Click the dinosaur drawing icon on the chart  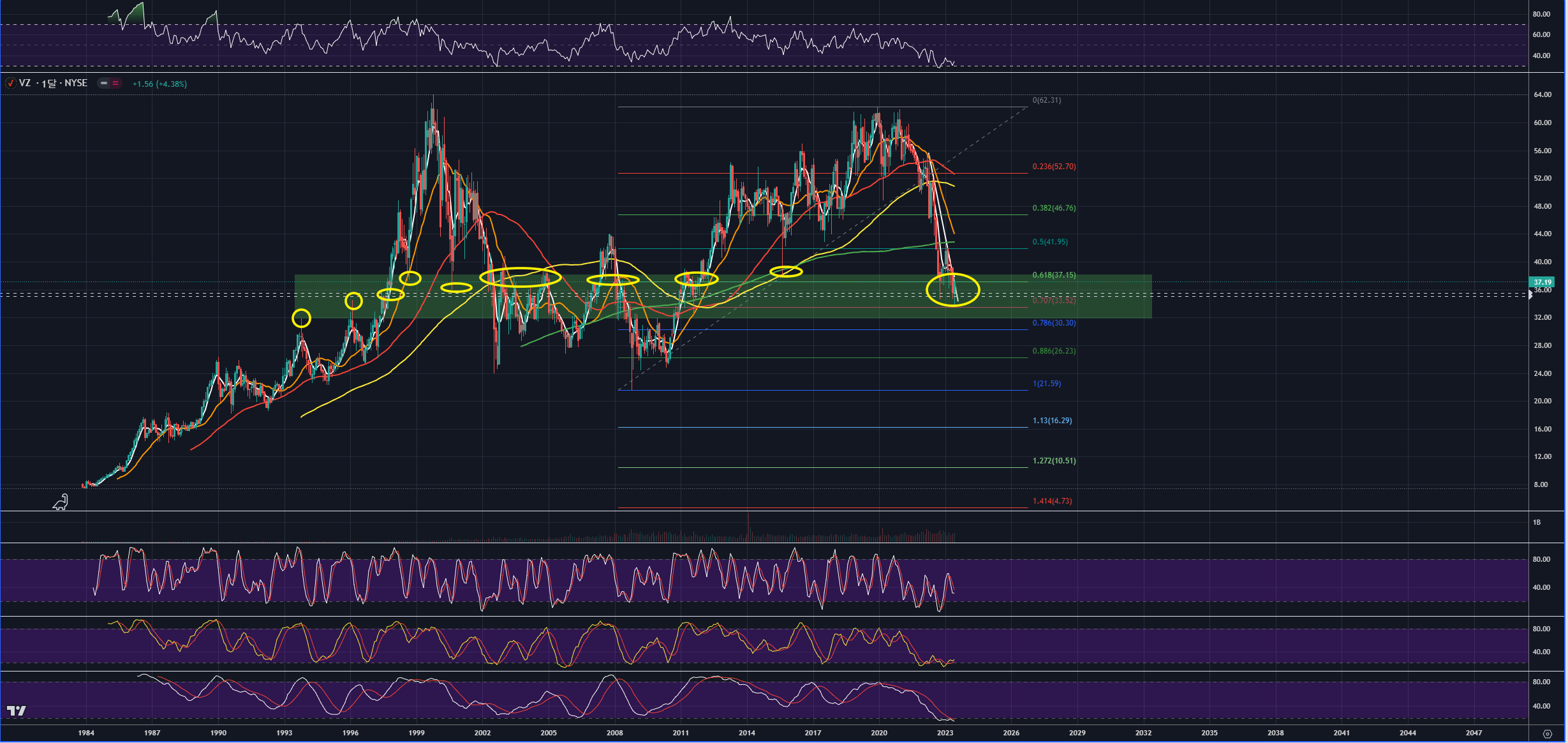coord(60,502)
